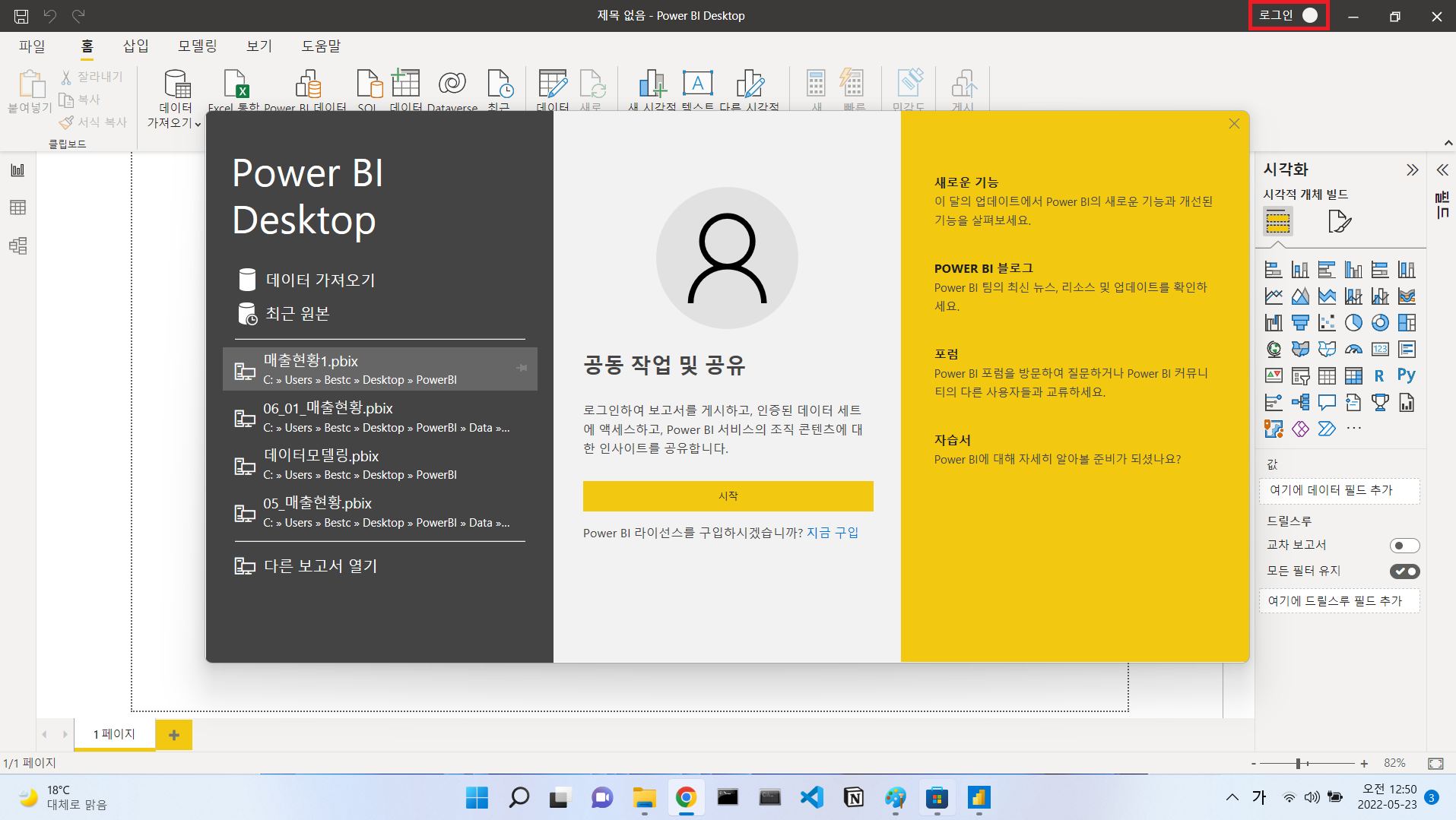
Task: Open the 파일 menu
Action: coord(32,46)
